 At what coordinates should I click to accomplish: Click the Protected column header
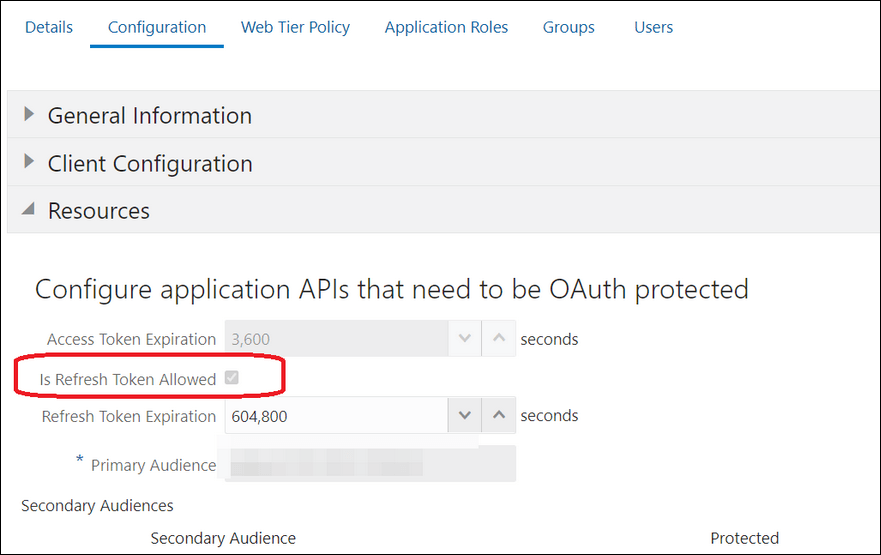744,538
